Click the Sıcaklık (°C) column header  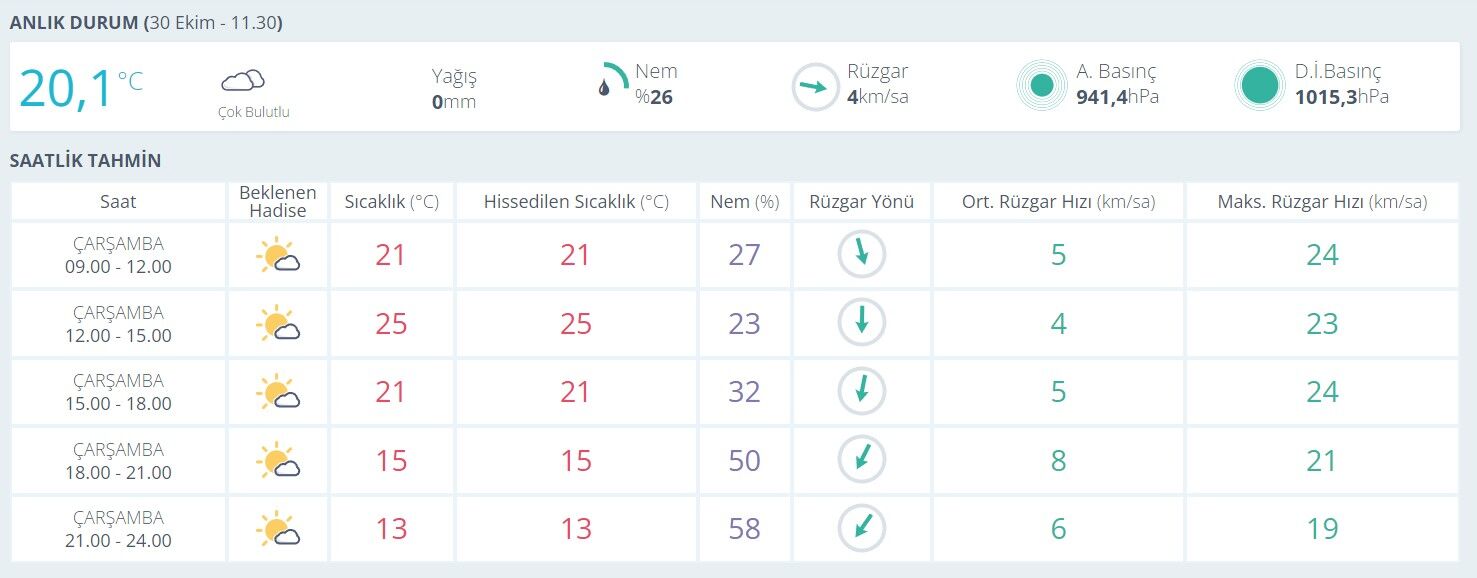coord(392,201)
